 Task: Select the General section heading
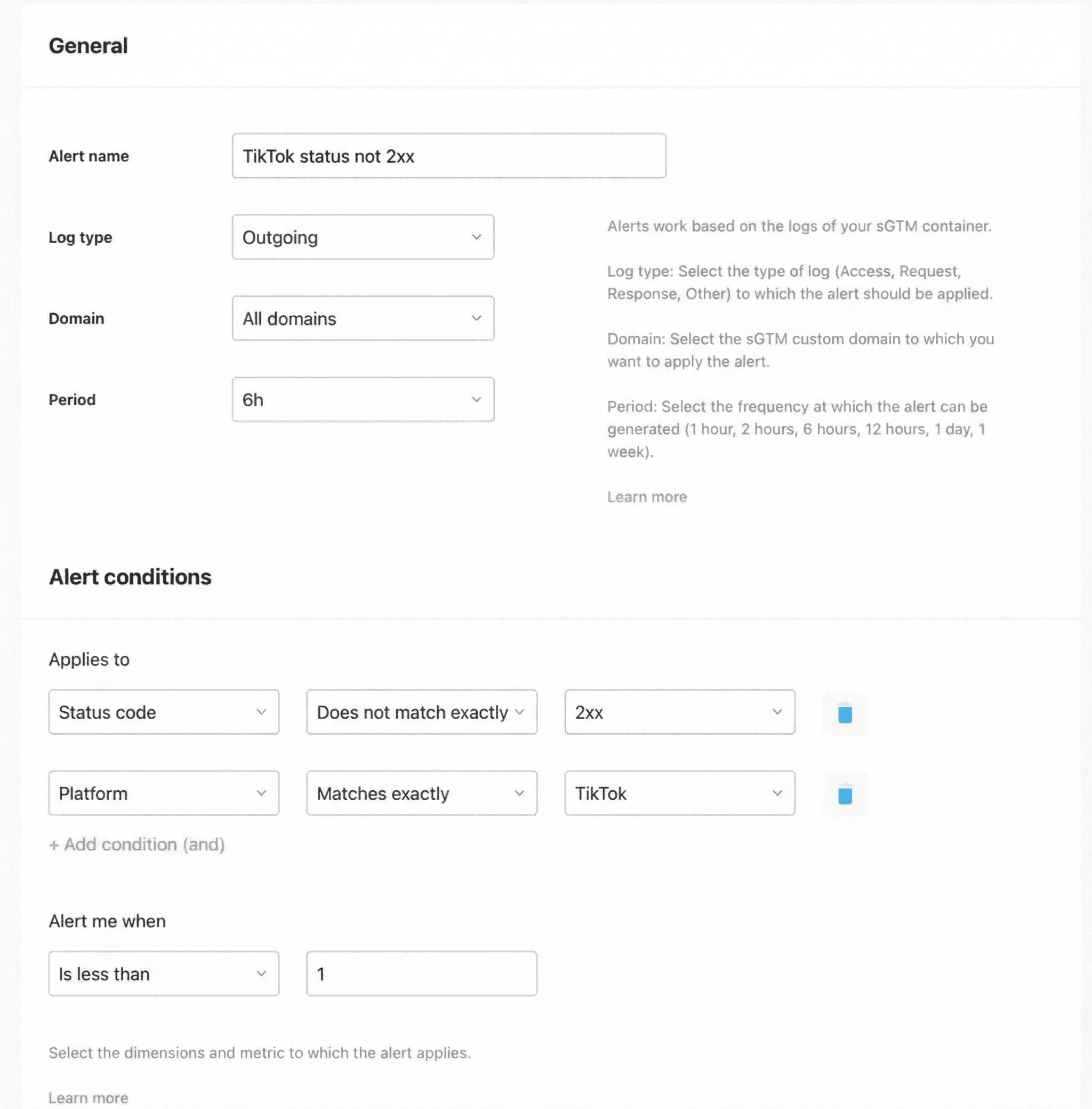89,46
